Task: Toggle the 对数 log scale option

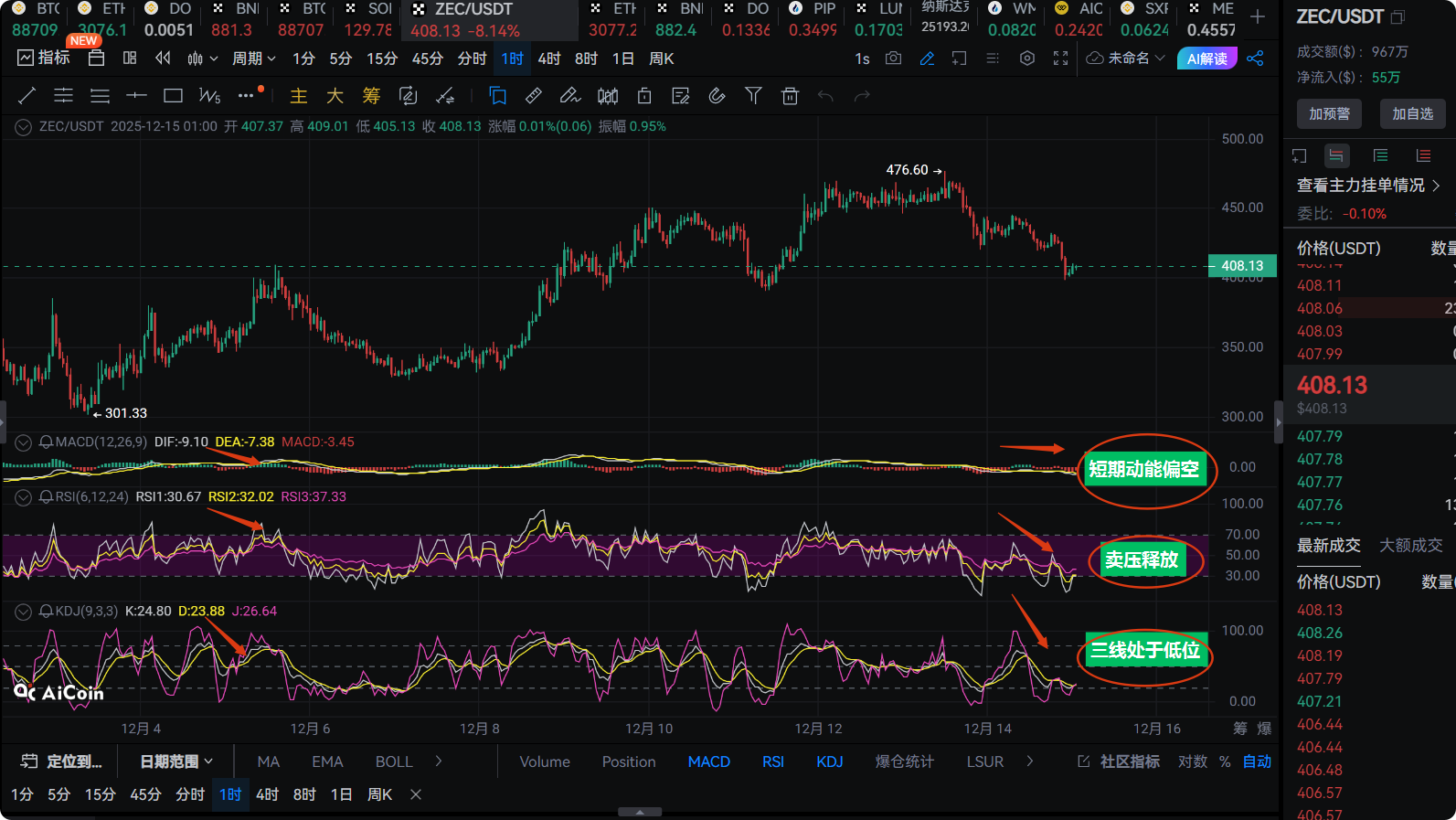Action: pos(1192,761)
